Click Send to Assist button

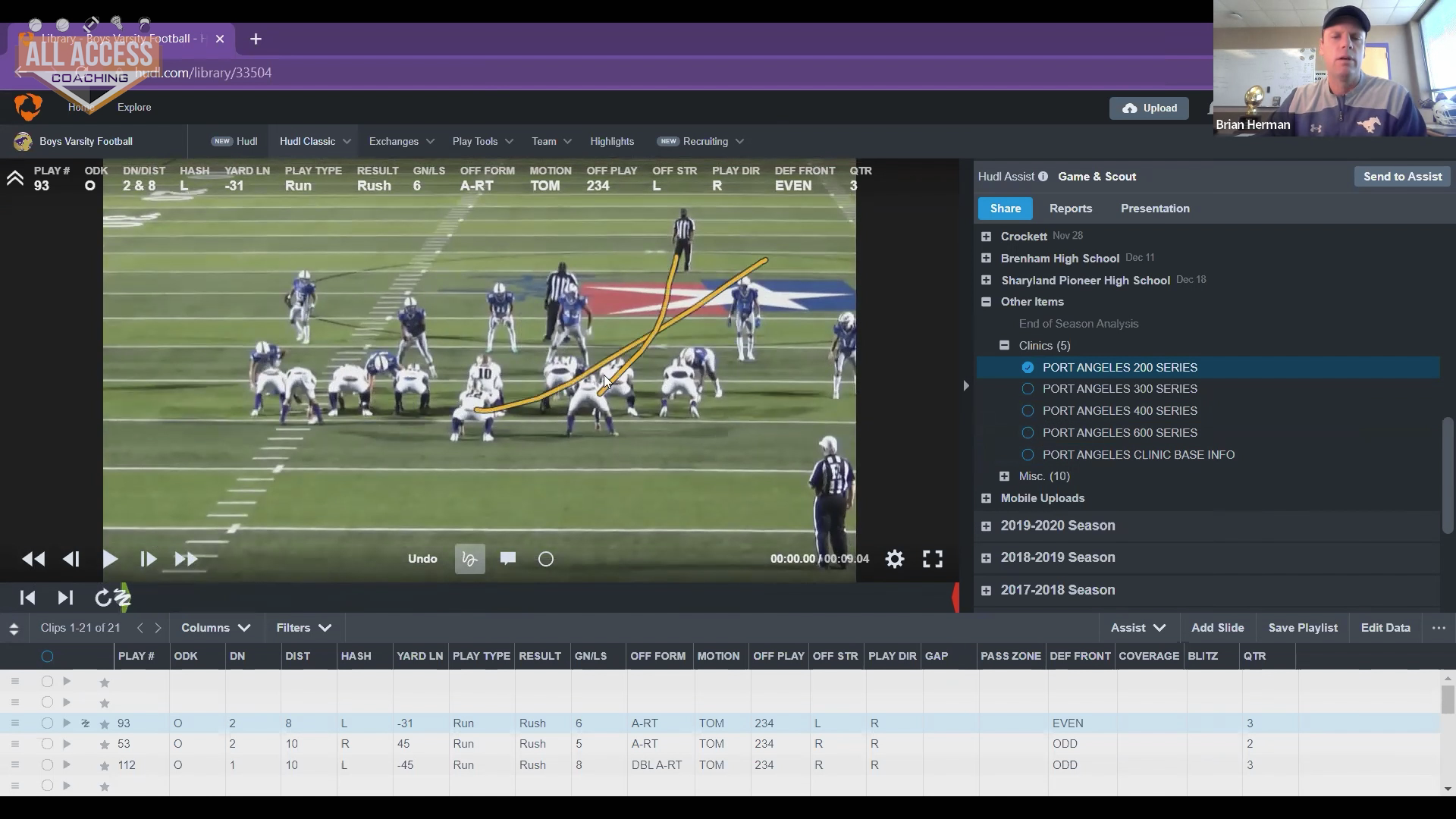click(x=1402, y=177)
